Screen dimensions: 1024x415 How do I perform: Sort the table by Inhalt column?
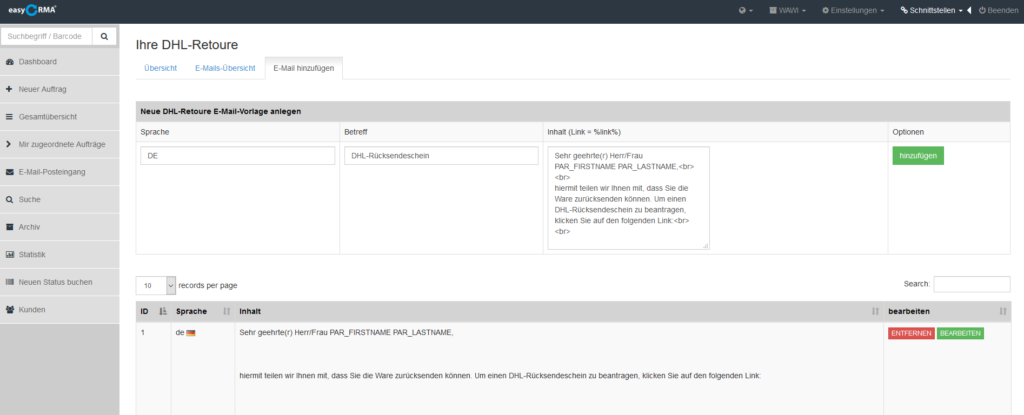559,312
